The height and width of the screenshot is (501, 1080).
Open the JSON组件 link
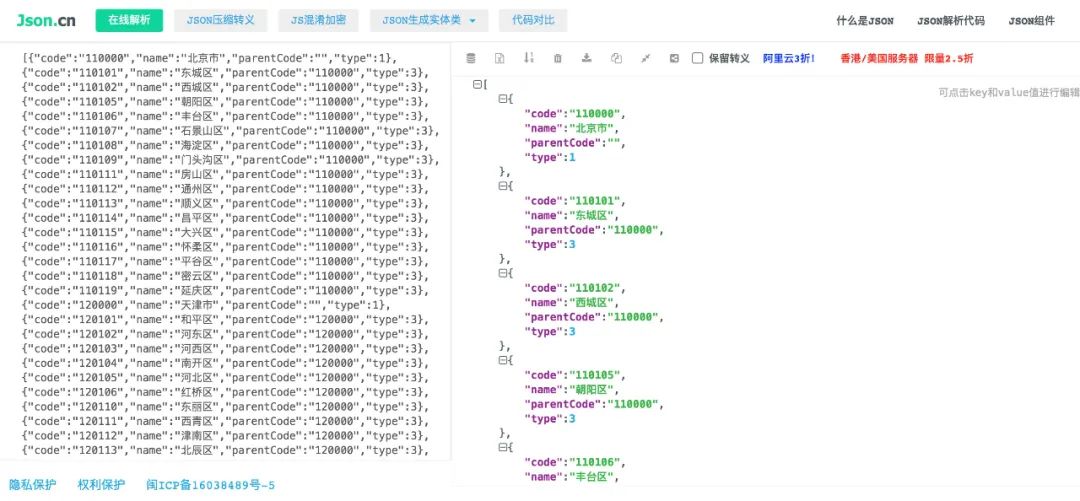1031,21
